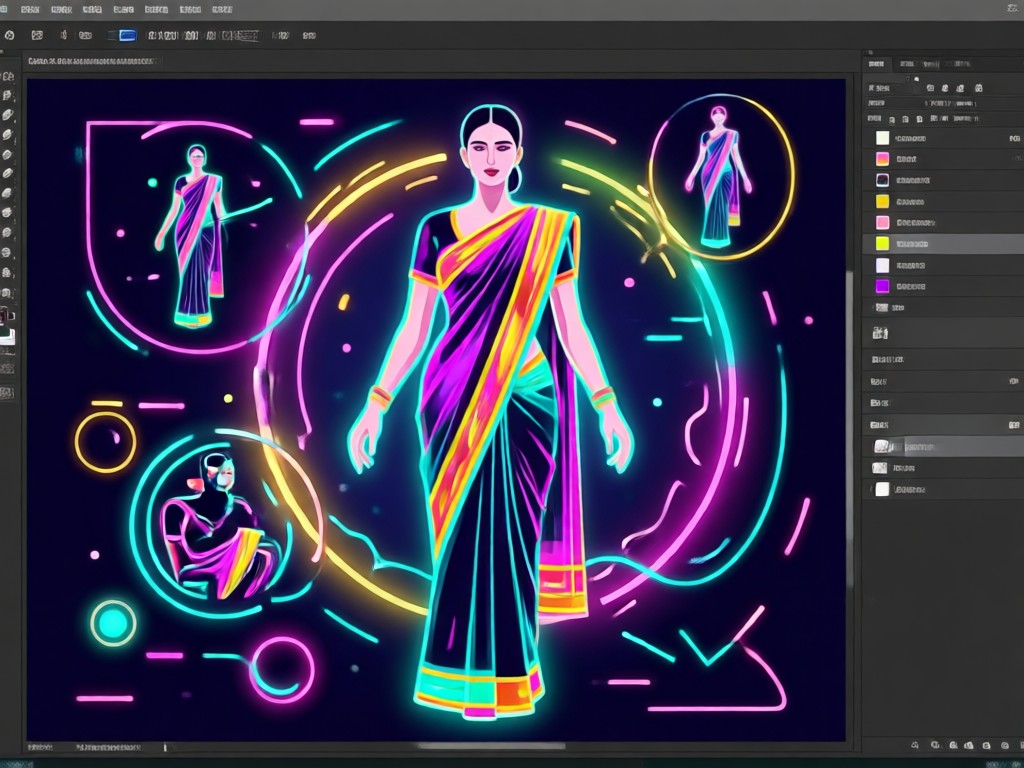Select the layer with the pink-to-orange gradient thumbnail

943,159
